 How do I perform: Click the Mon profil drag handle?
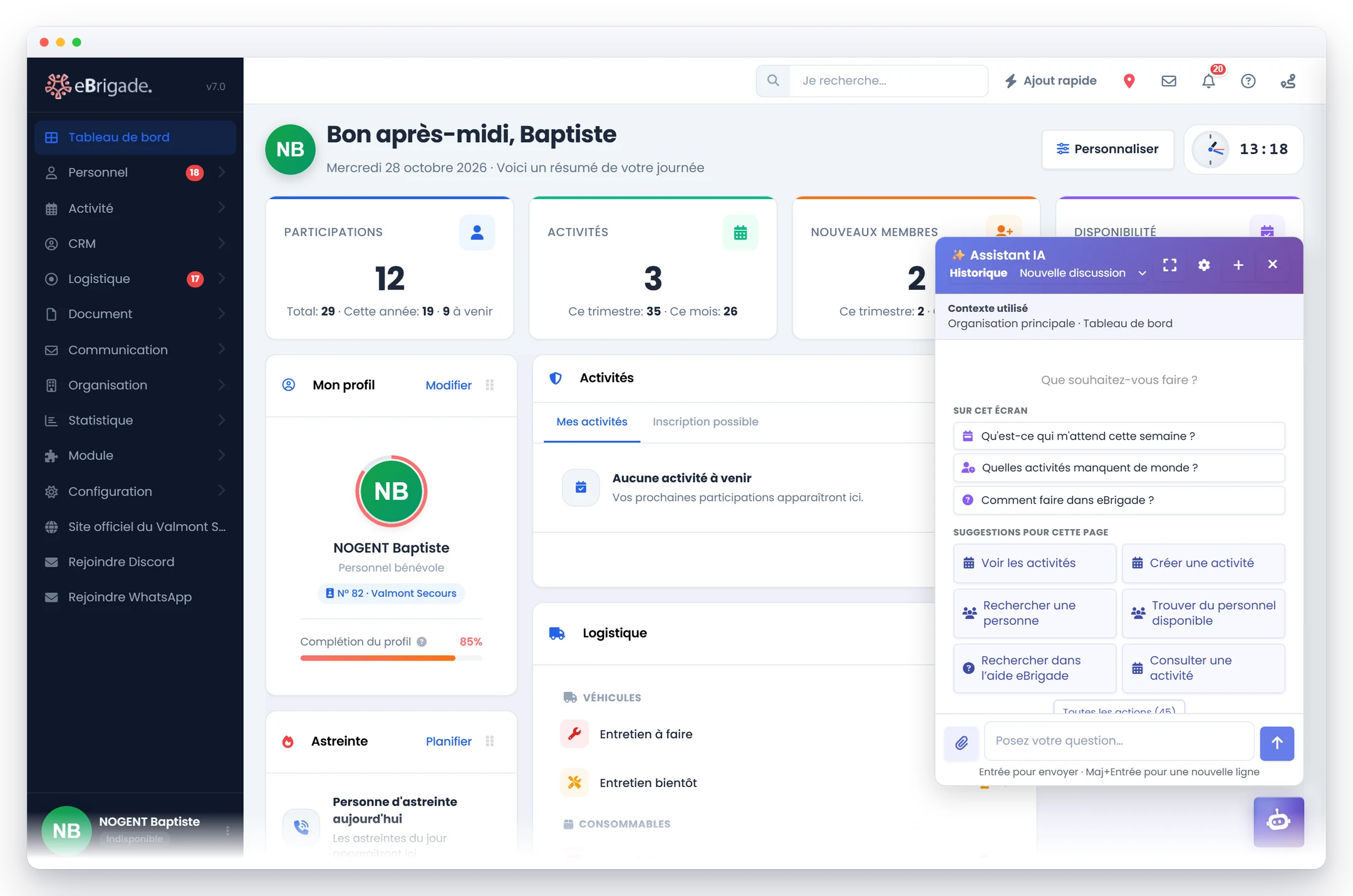pyautogui.click(x=490, y=385)
